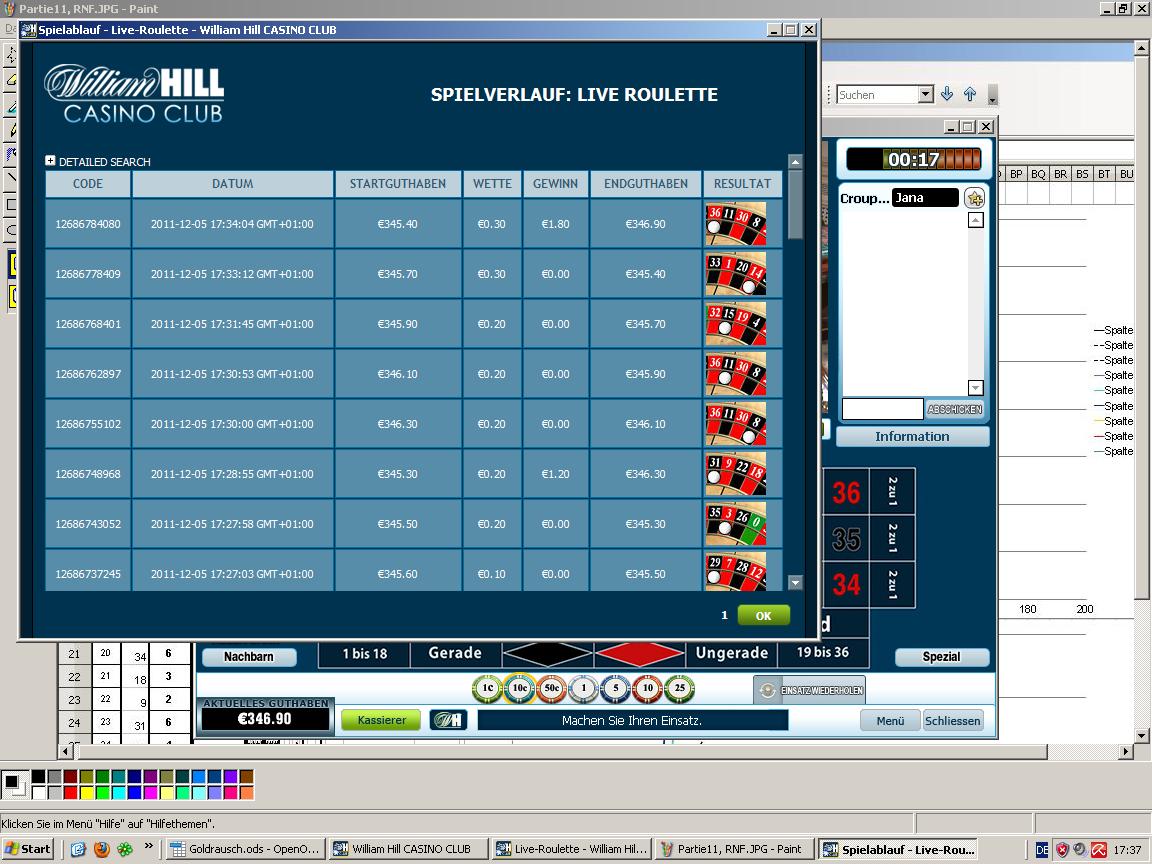1152x864 pixels.
Task: Pick the yellow color in Paint palette
Action: (87, 793)
